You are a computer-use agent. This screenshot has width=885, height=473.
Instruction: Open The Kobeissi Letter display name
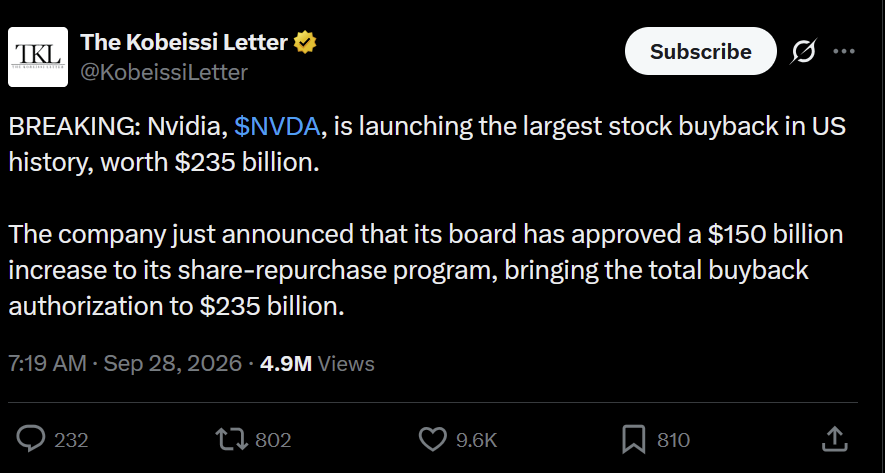(x=184, y=42)
